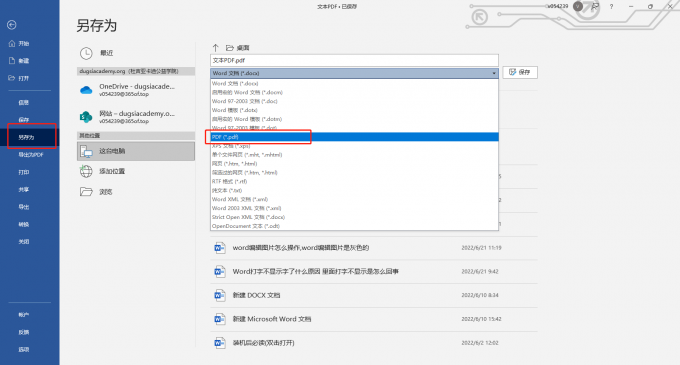Image resolution: width=680 pixels, height=365 pixels.
Task: Select 这台电脑 as save location
Action: pos(136,151)
